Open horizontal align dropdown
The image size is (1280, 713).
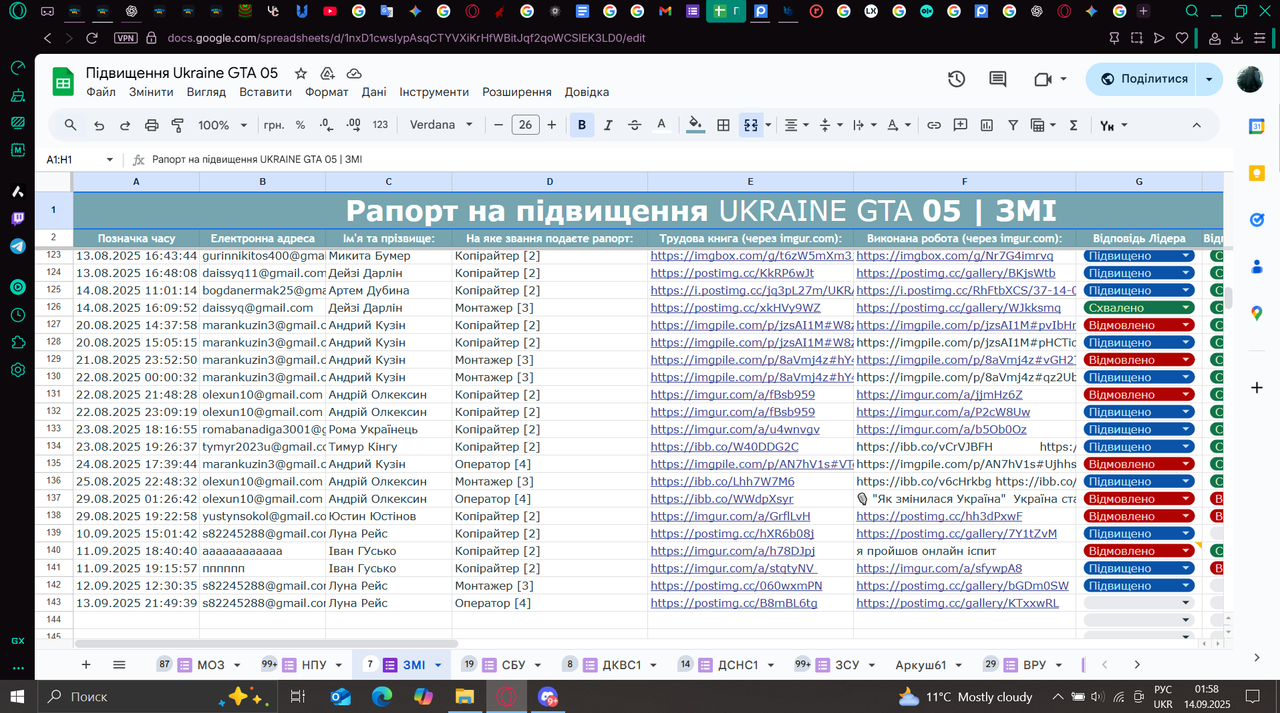point(797,125)
